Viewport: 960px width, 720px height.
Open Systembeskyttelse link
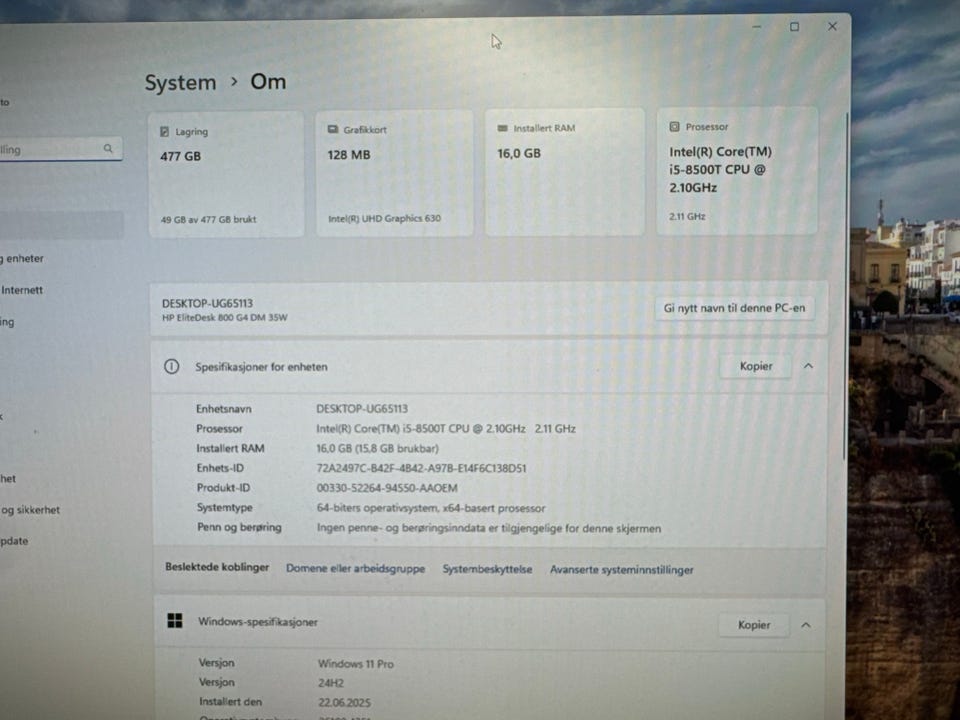point(487,569)
